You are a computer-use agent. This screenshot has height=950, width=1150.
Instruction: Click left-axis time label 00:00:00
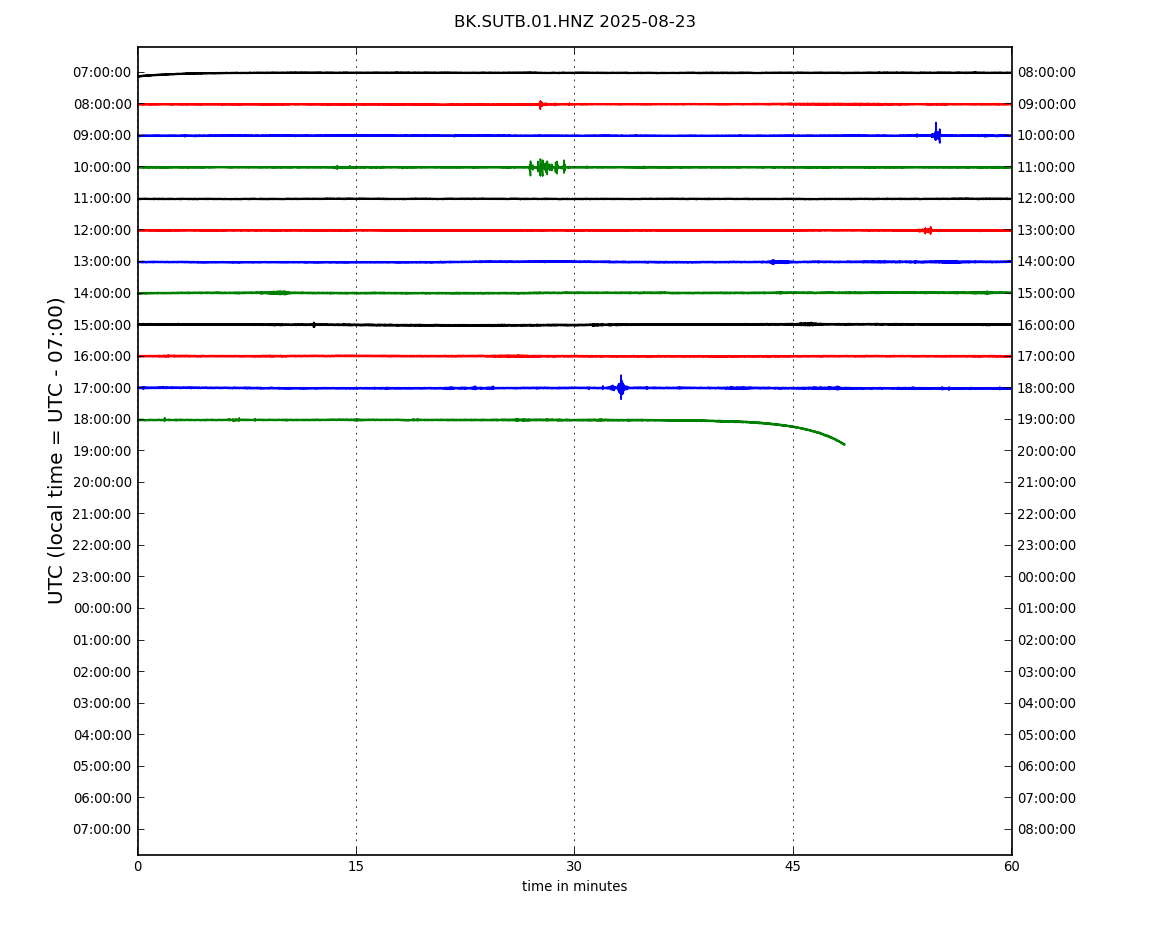(x=102, y=609)
